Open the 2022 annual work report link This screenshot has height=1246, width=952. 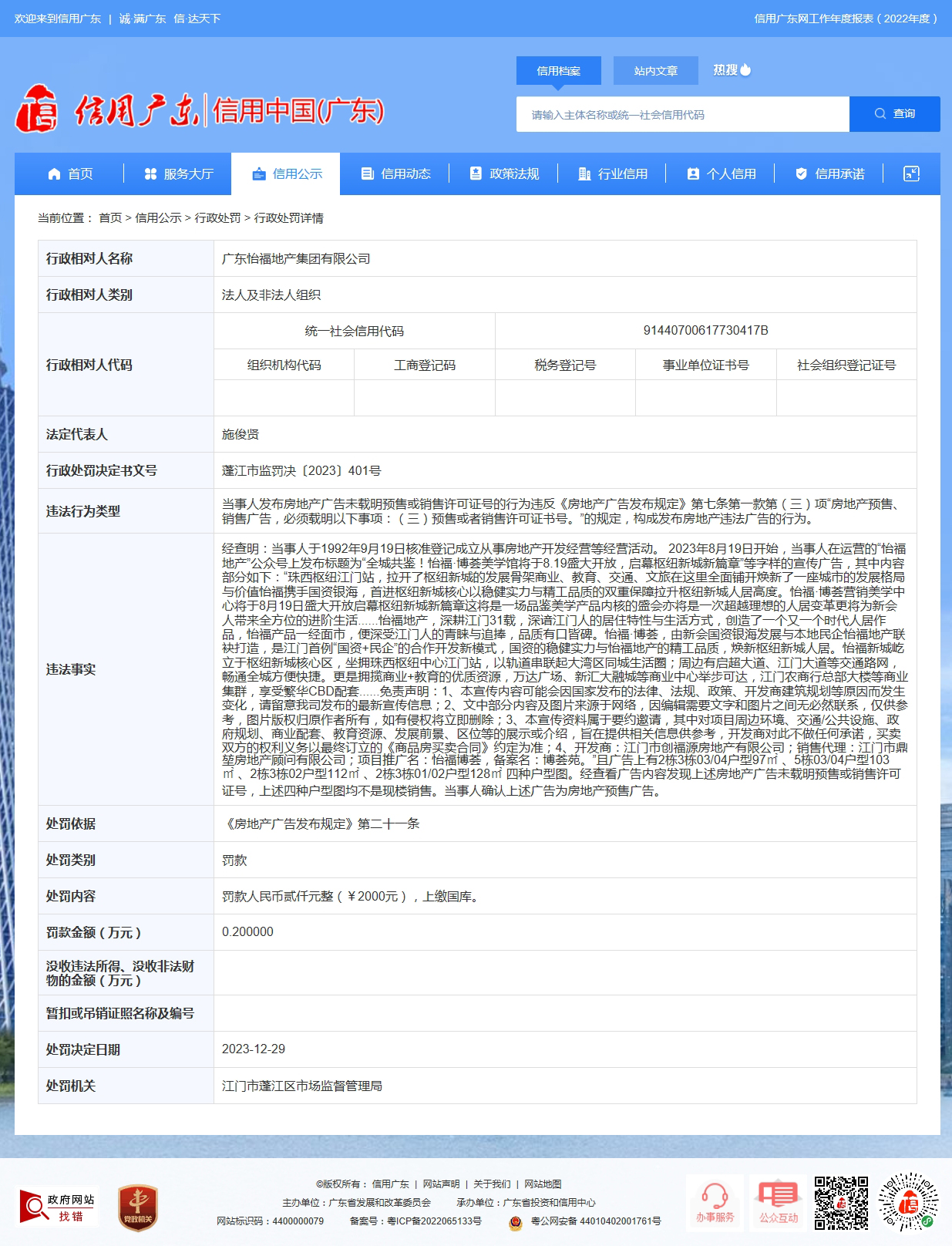tap(845, 19)
